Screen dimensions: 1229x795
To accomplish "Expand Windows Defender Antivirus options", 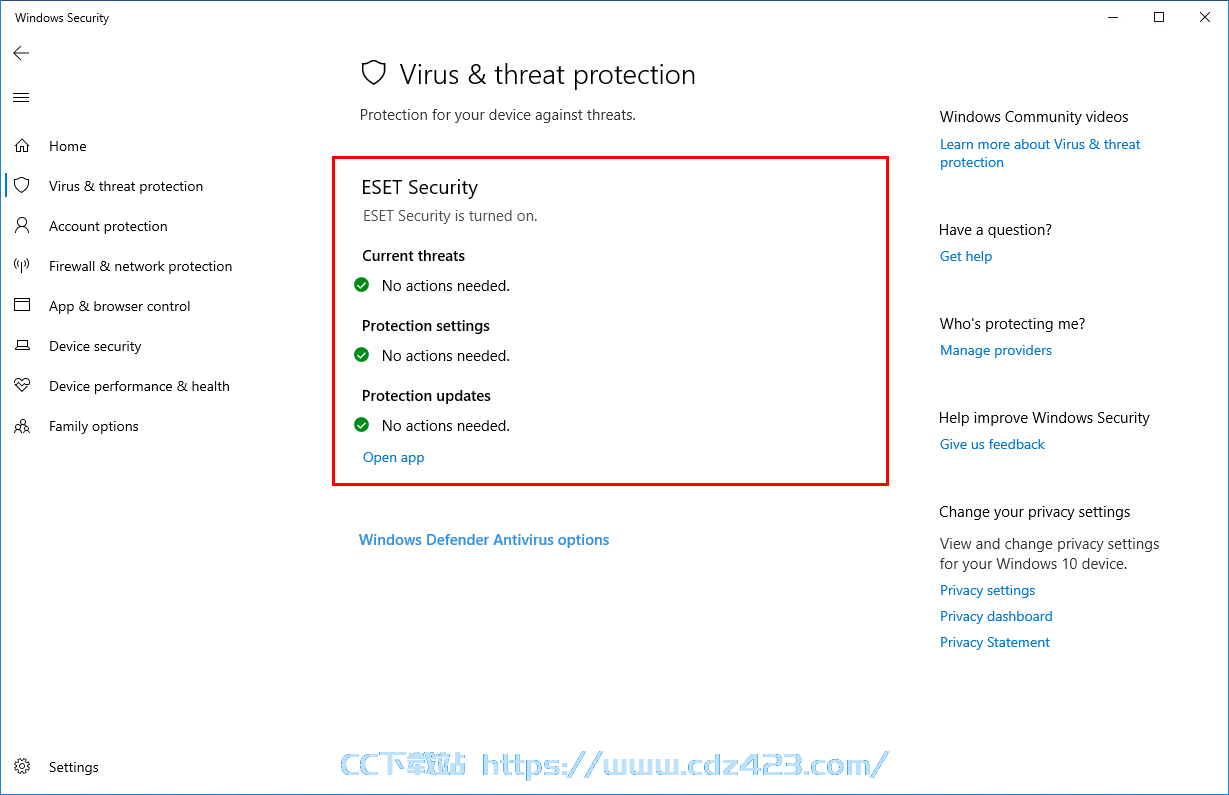I will (484, 540).
